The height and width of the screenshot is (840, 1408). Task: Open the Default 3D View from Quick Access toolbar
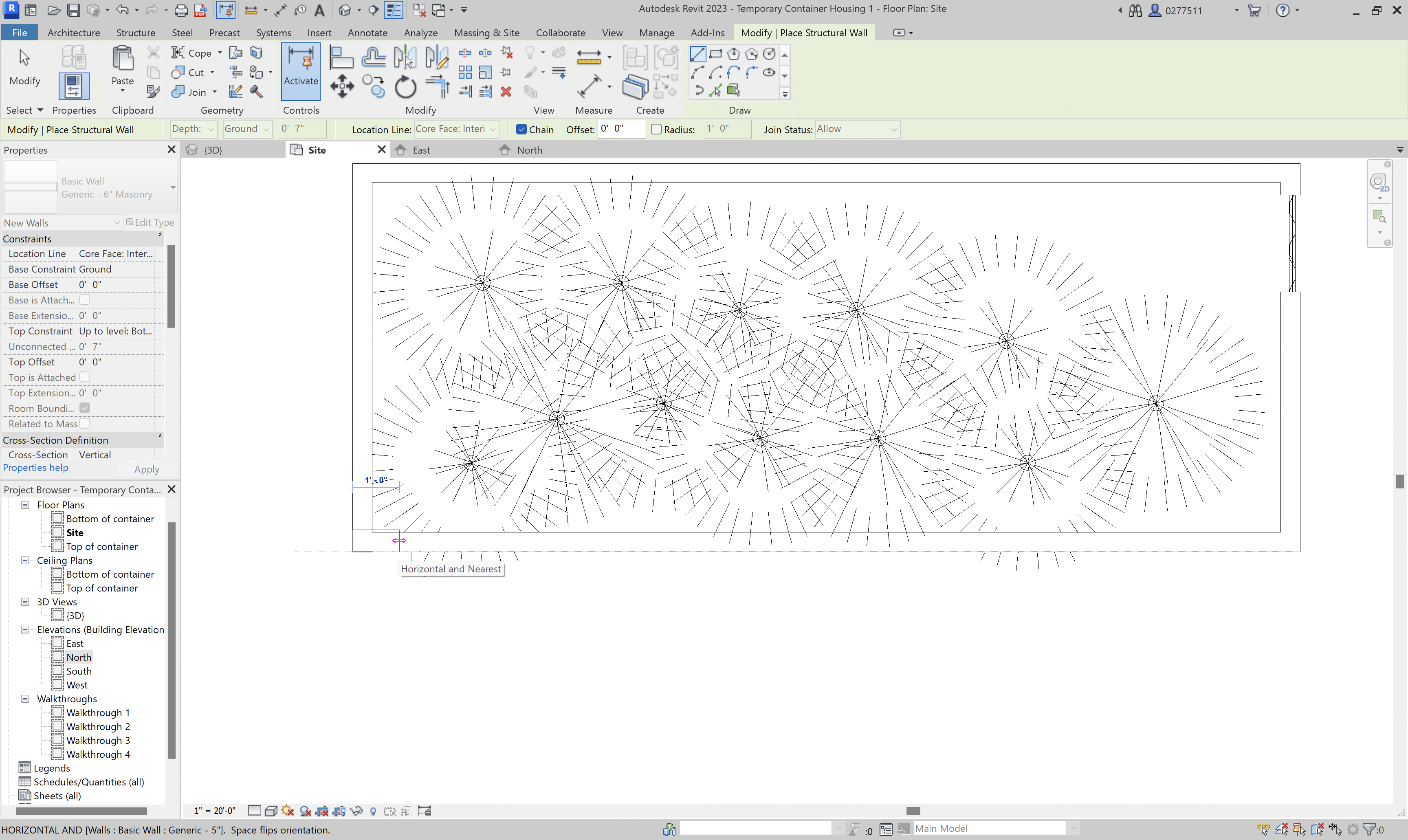(345, 10)
